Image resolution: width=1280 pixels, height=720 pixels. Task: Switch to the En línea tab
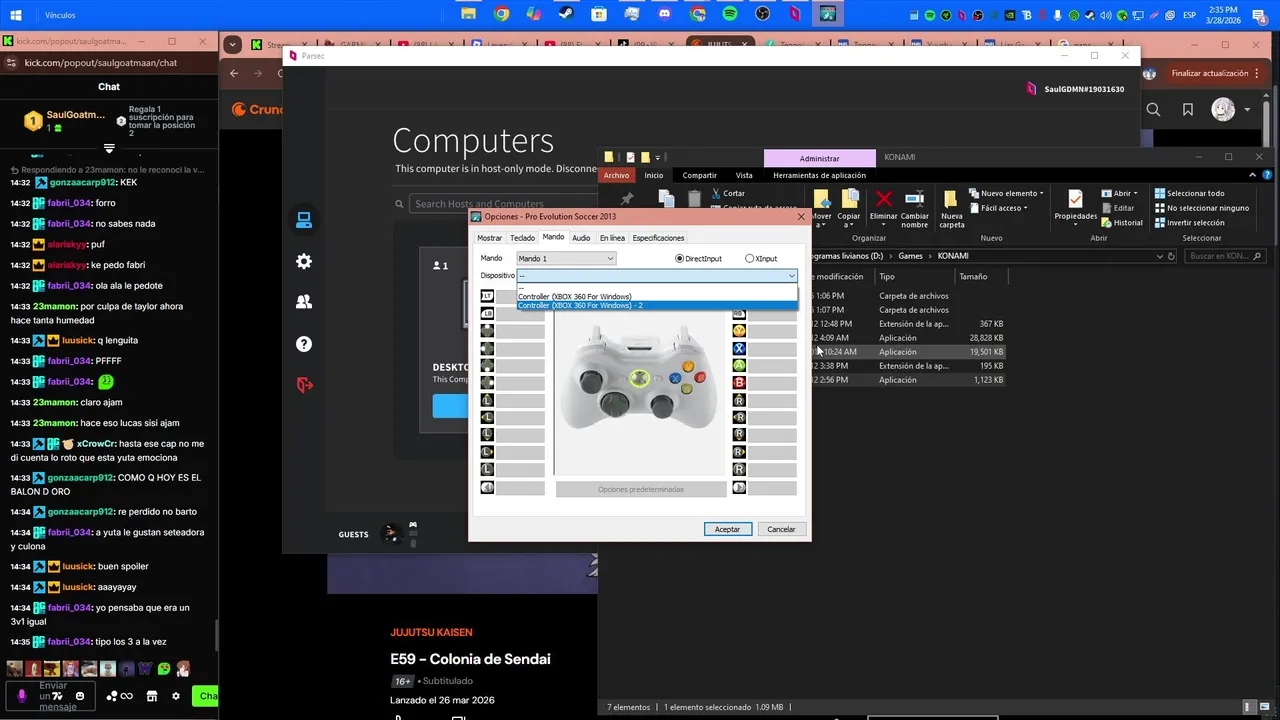(x=612, y=238)
